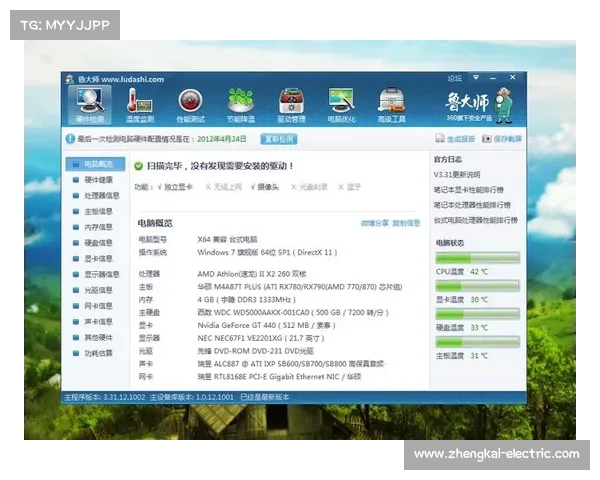This screenshot has width=600, height=480.
Task: Click the ALC887 sound card text
Action: (x=291, y=364)
